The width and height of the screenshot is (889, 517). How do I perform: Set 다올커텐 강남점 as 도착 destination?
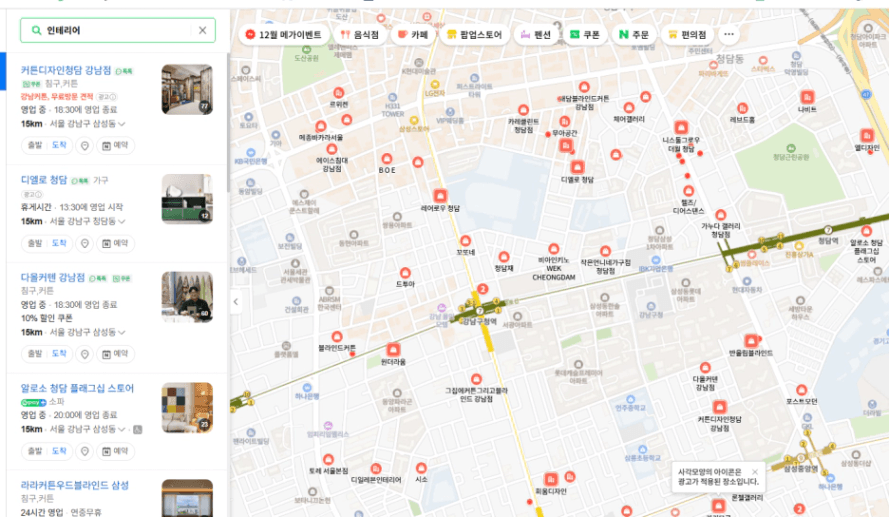59,353
